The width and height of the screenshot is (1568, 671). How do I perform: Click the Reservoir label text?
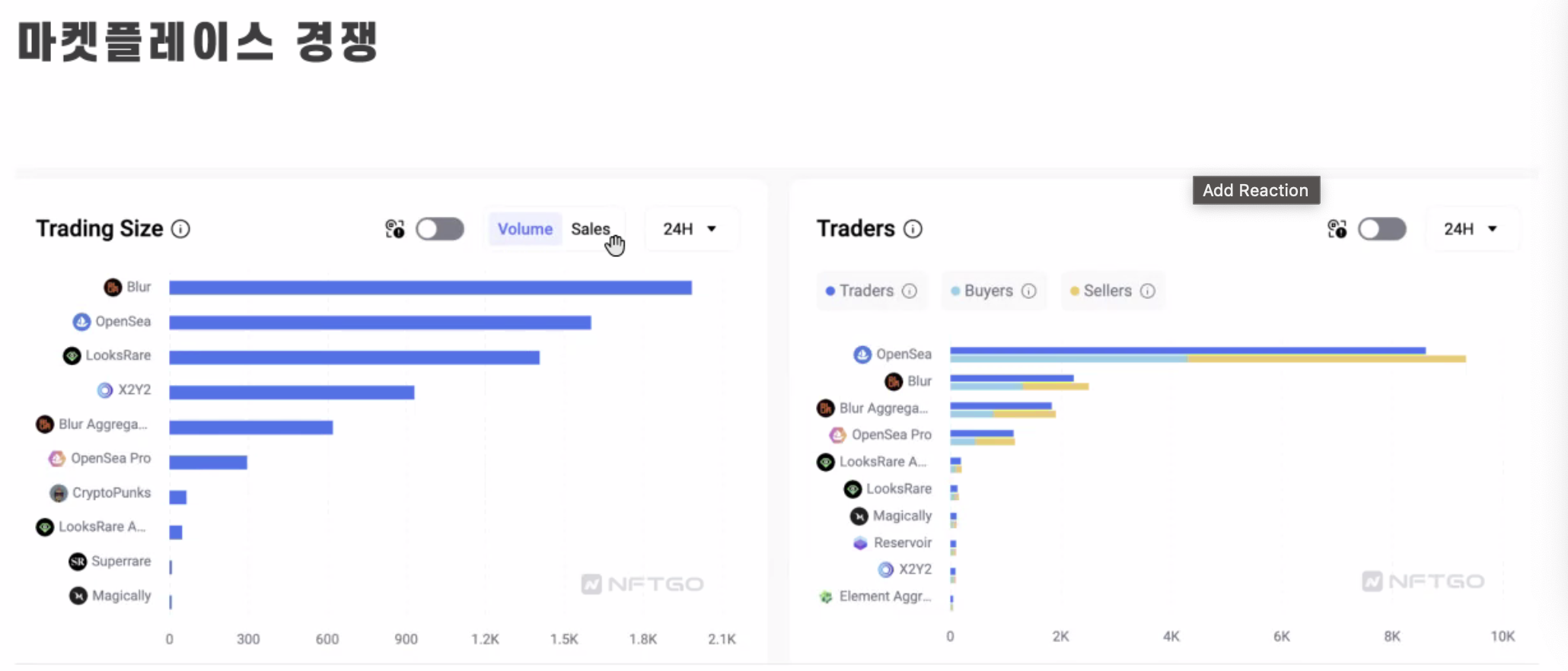click(x=902, y=543)
